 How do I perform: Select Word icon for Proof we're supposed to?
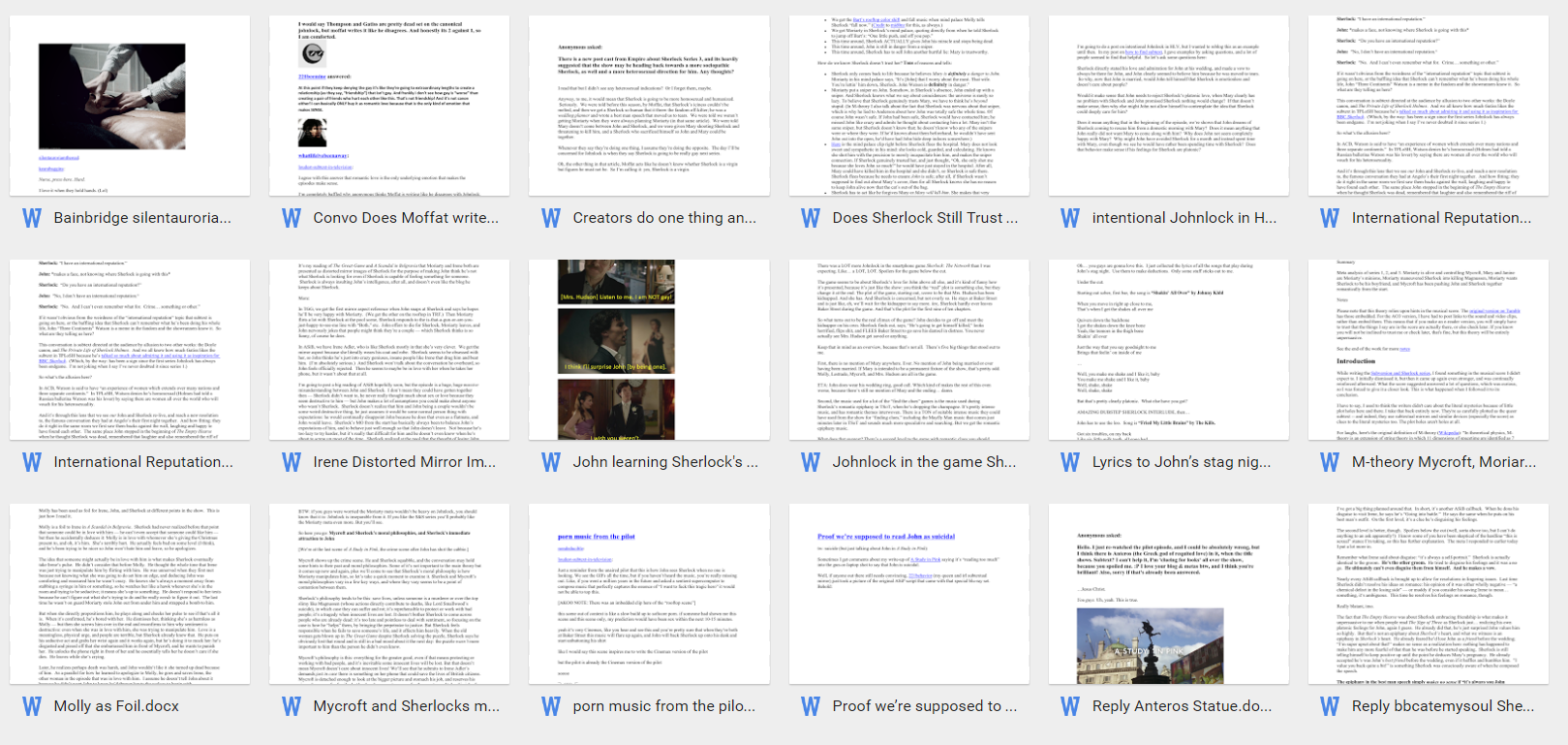811,706
